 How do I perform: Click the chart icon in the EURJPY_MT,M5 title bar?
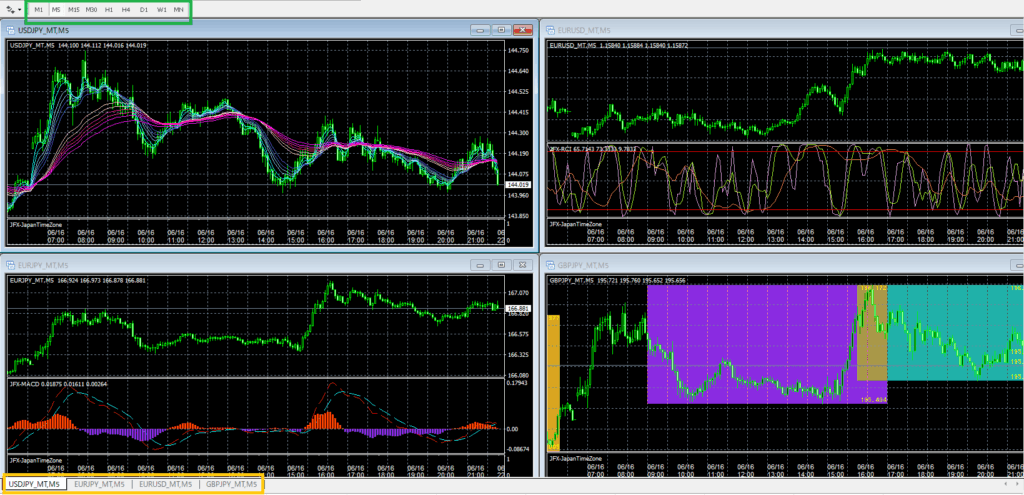(x=10, y=264)
